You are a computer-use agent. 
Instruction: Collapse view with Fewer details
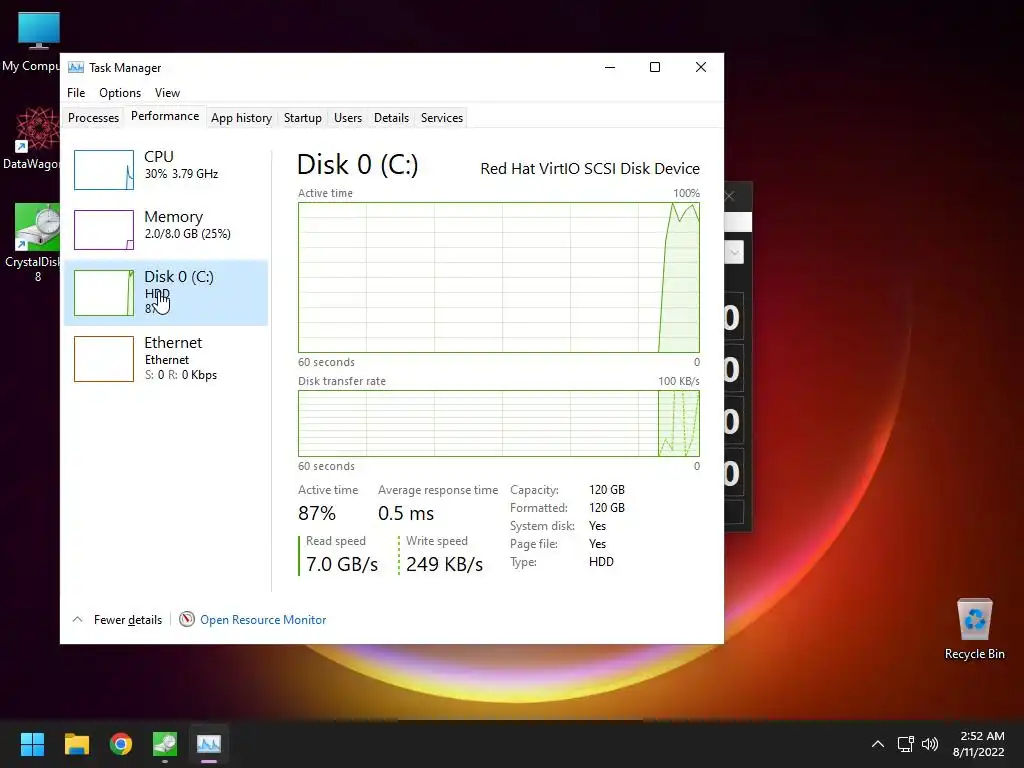click(127, 620)
